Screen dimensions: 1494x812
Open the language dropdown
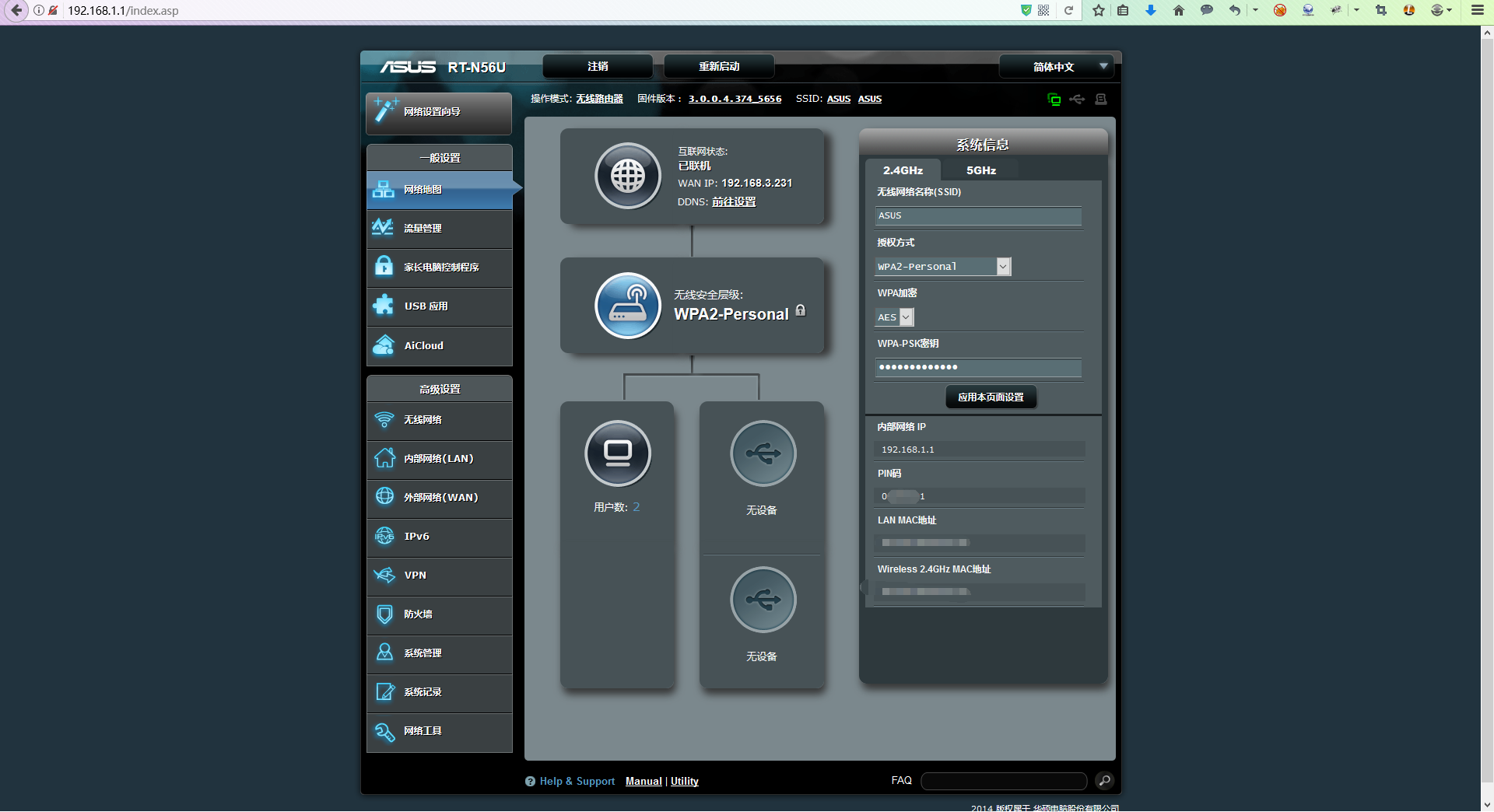pos(1056,67)
